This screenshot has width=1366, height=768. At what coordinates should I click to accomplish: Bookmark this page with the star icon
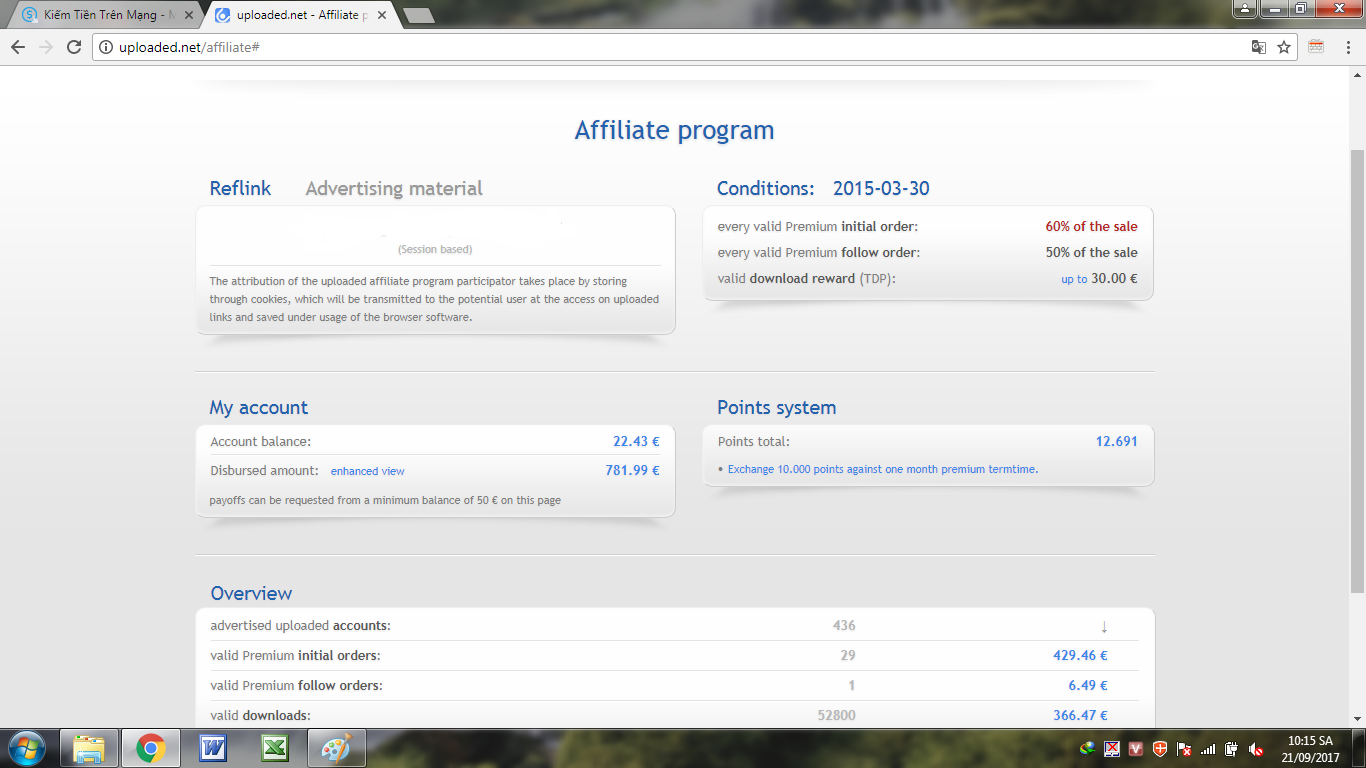point(1284,47)
